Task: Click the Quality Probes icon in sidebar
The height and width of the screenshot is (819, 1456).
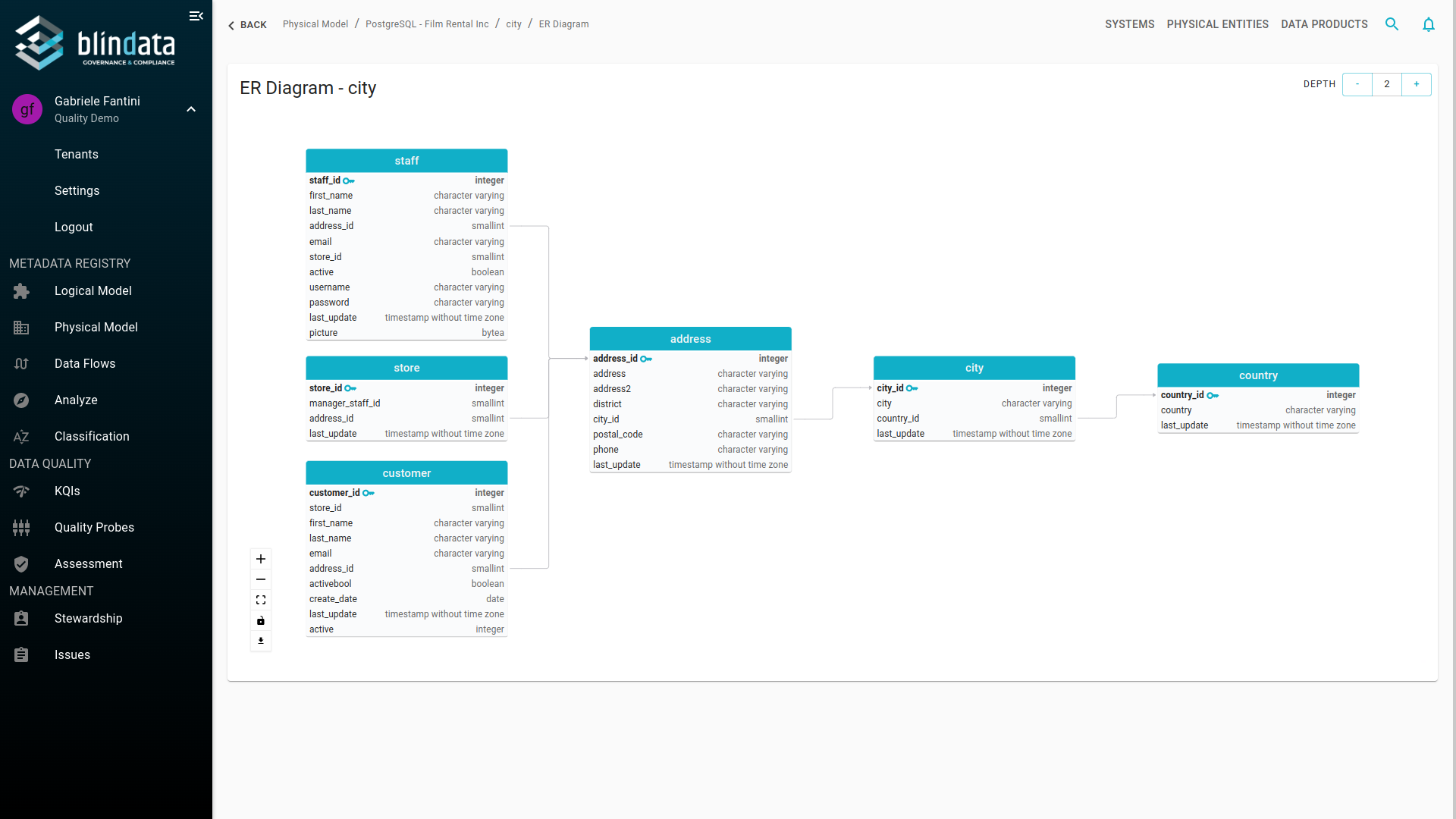Action: 21,527
